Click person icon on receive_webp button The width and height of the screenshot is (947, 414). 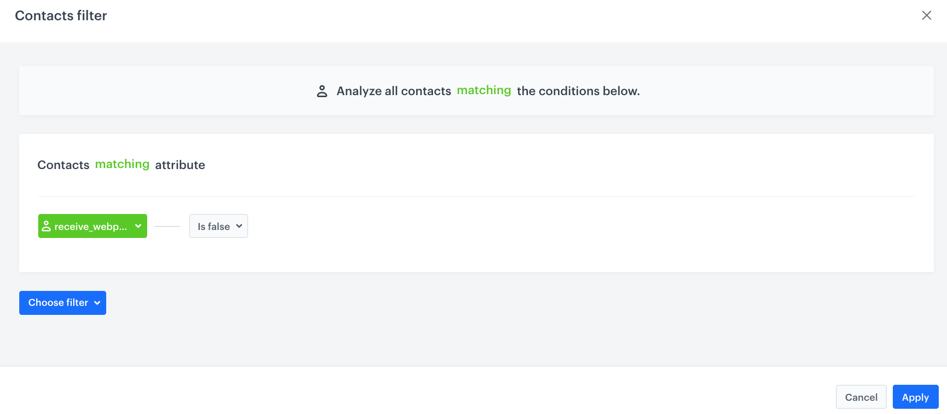(x=46, y=226)
